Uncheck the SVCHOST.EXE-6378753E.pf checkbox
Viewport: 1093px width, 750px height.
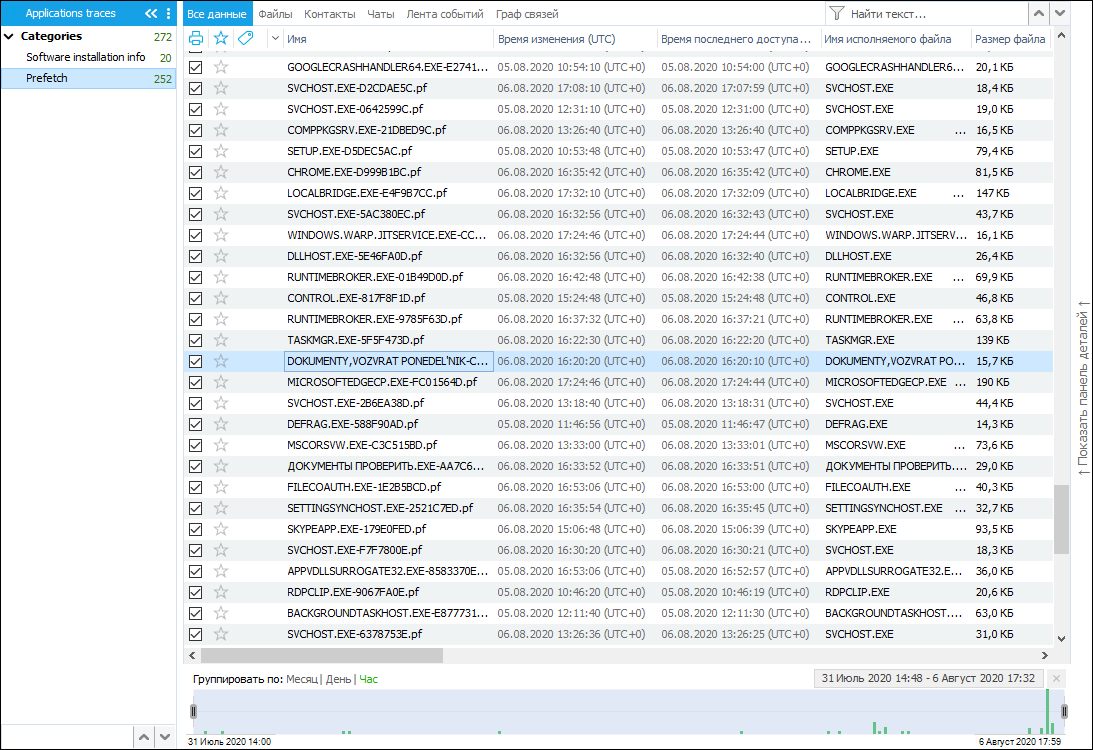click(x=196, y=634)
